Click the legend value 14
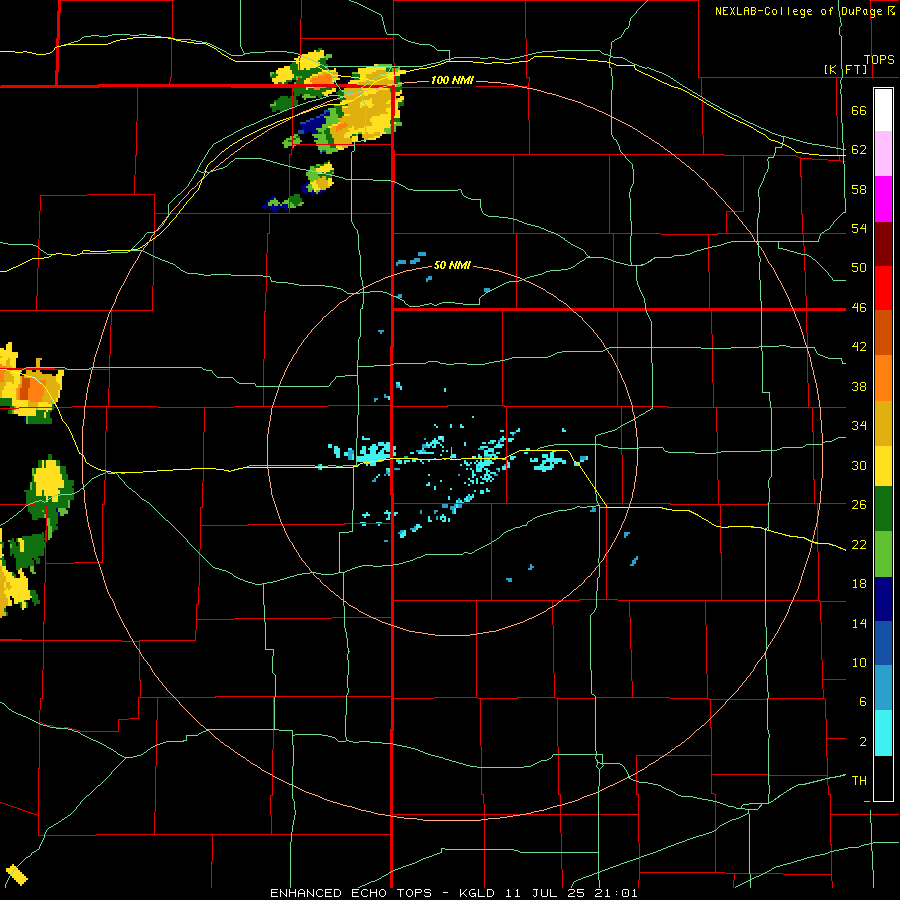This screenshot has width=900, height=900. point(859,623)
